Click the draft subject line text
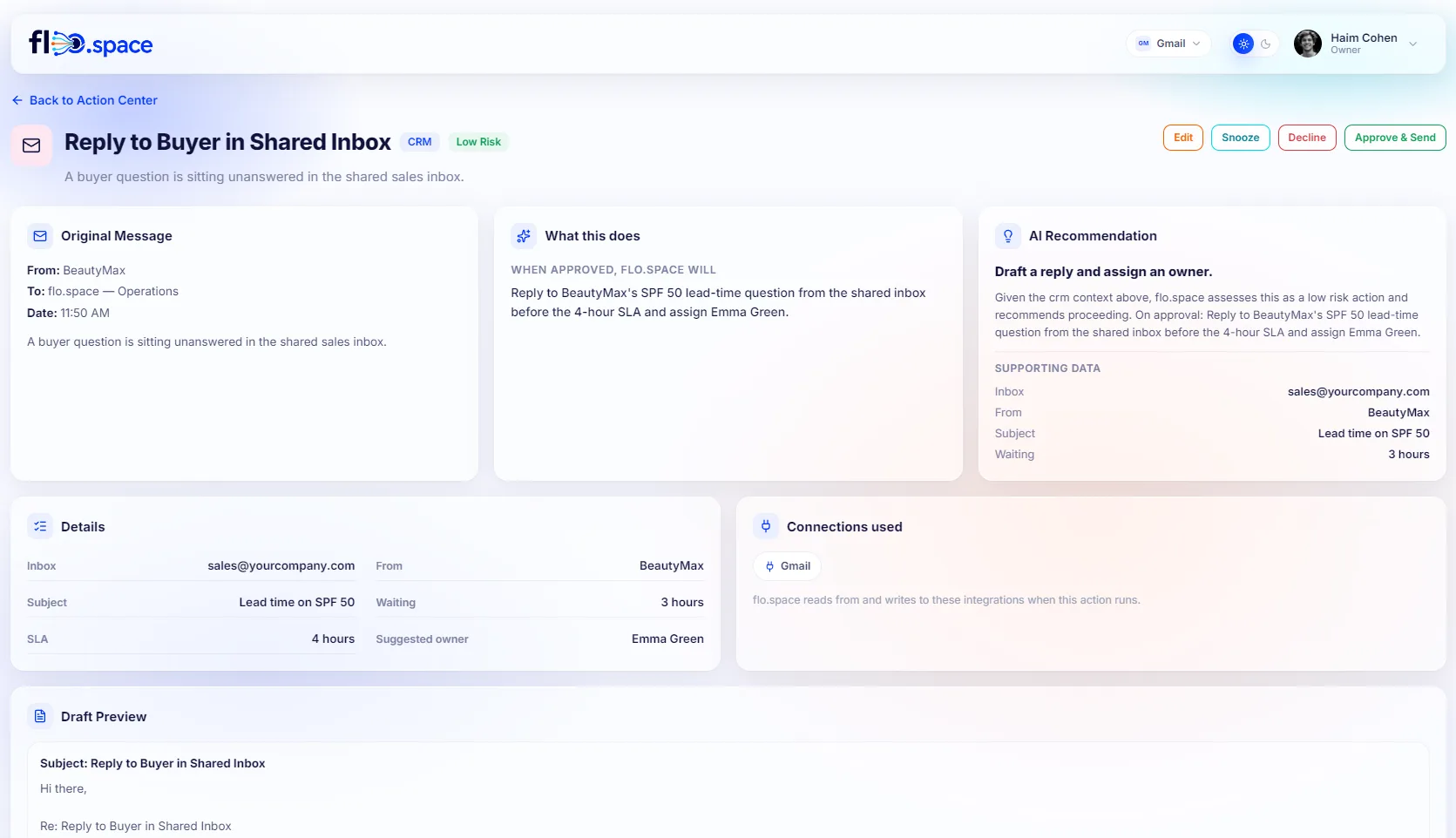Screen dimensions: 1456x838 pyautogui.click(x=152, y=763)
